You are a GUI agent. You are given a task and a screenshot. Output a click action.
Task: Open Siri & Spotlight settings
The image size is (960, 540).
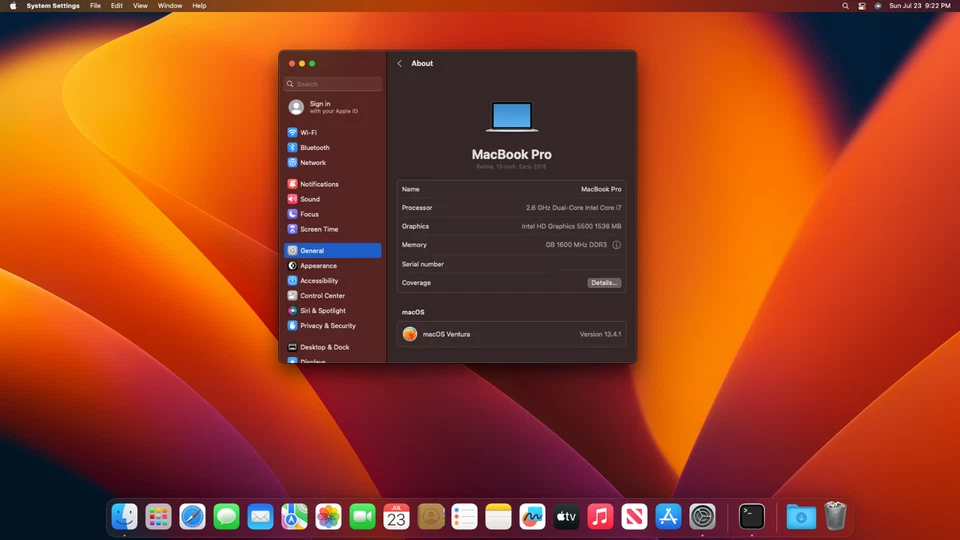pos(332,310)
